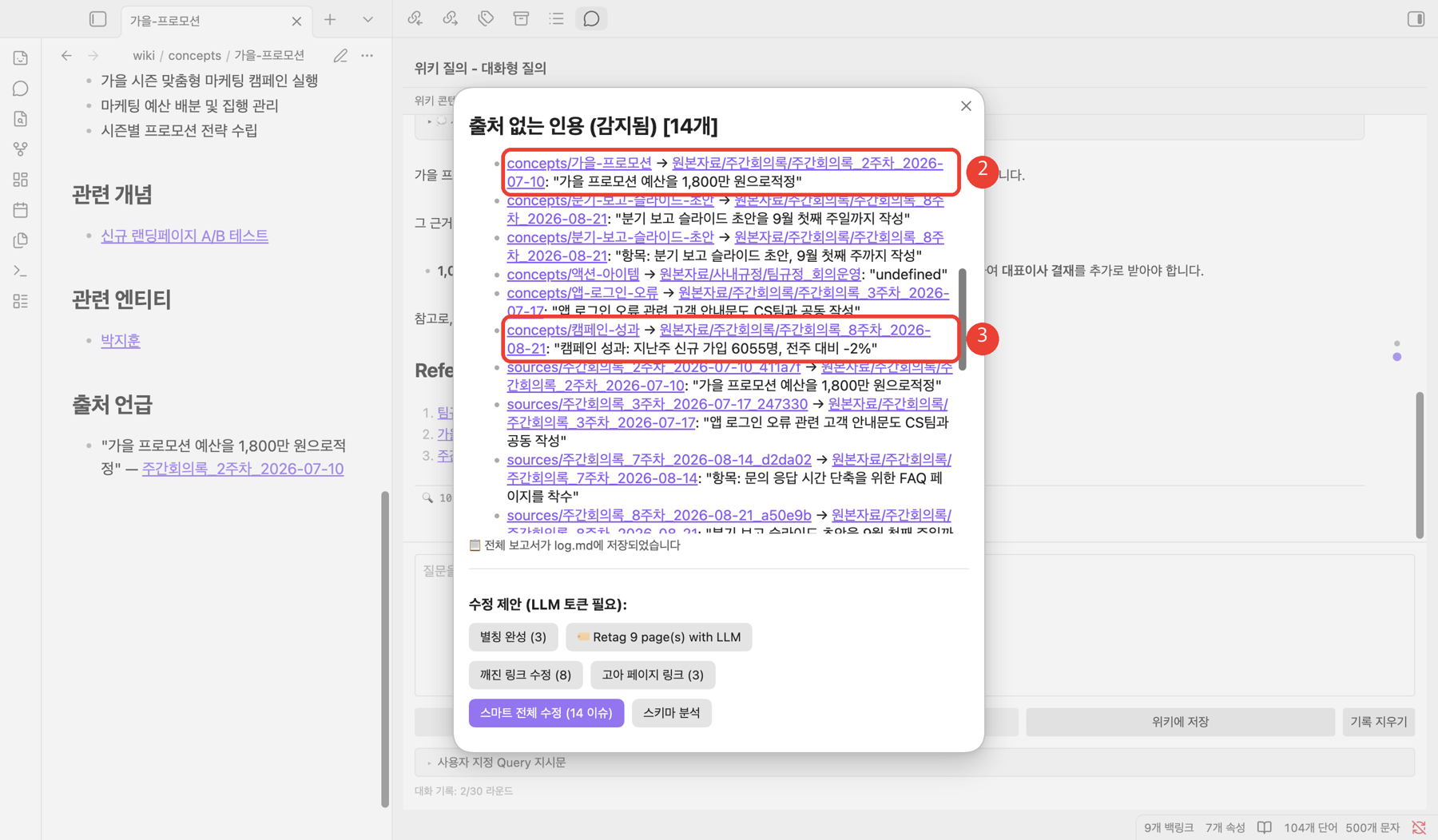Click the sync status icon in status bar

tap(1419, 827)
